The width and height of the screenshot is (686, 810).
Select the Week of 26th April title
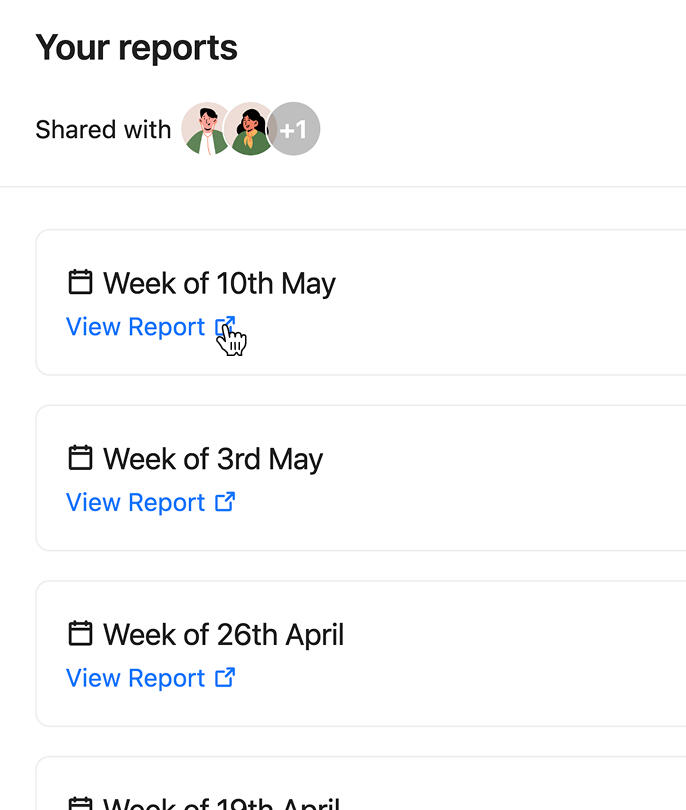(x=223, y=635)
